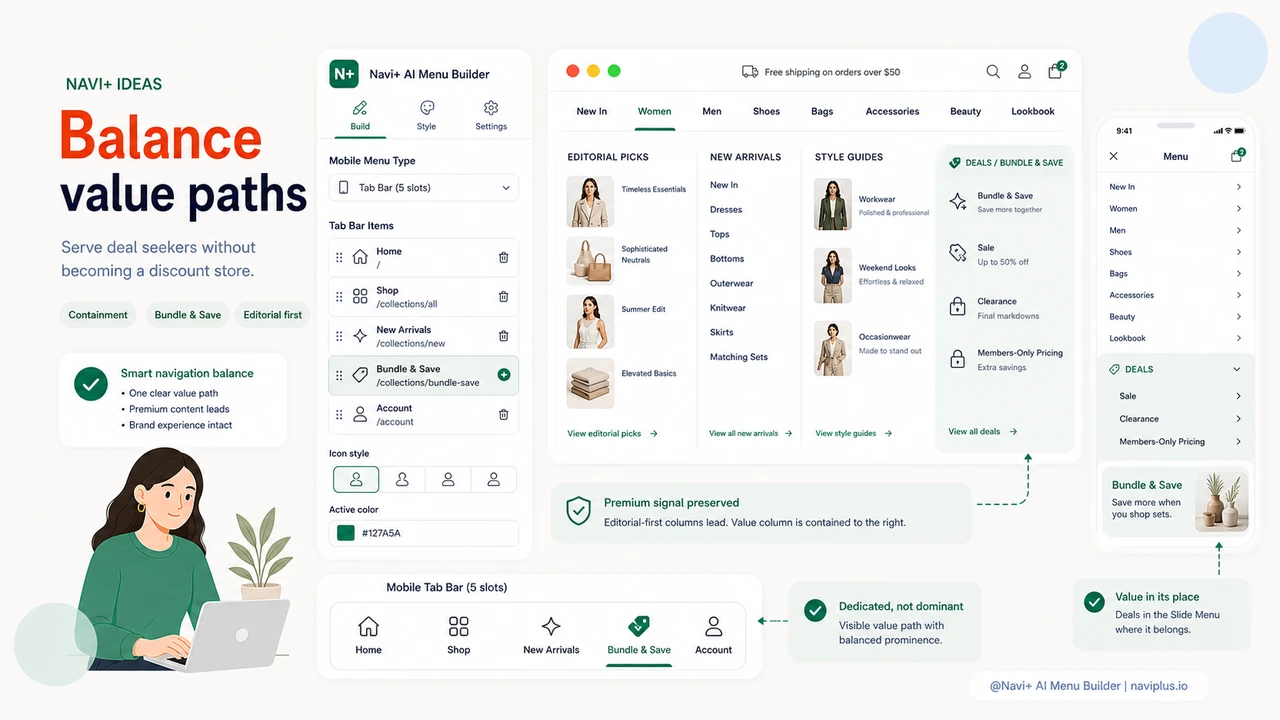1280x720 pixels.
Task: Switch to the Style tab
Action: pos(426,116)
